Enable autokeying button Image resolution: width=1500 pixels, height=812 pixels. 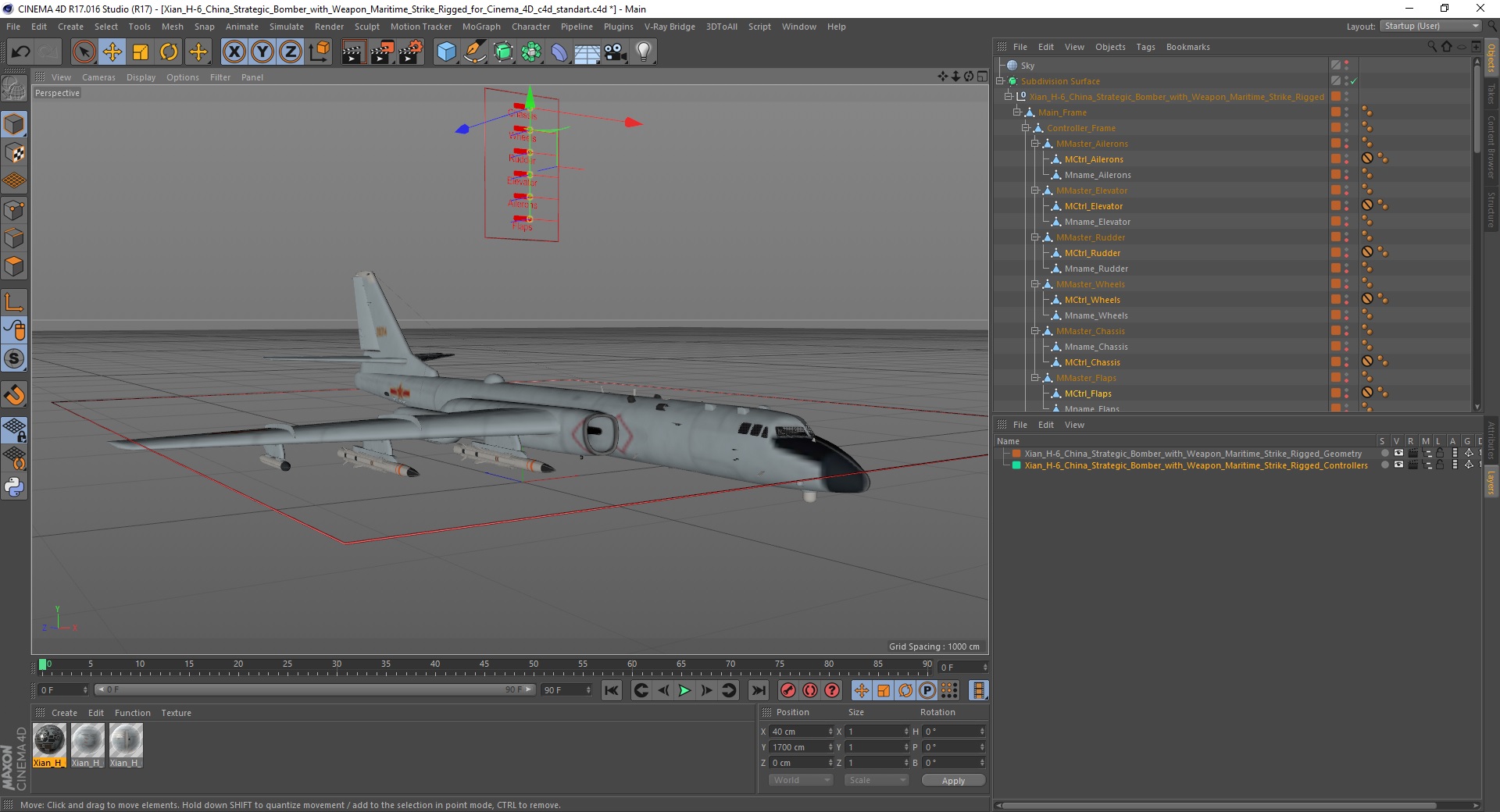(810, 690)
